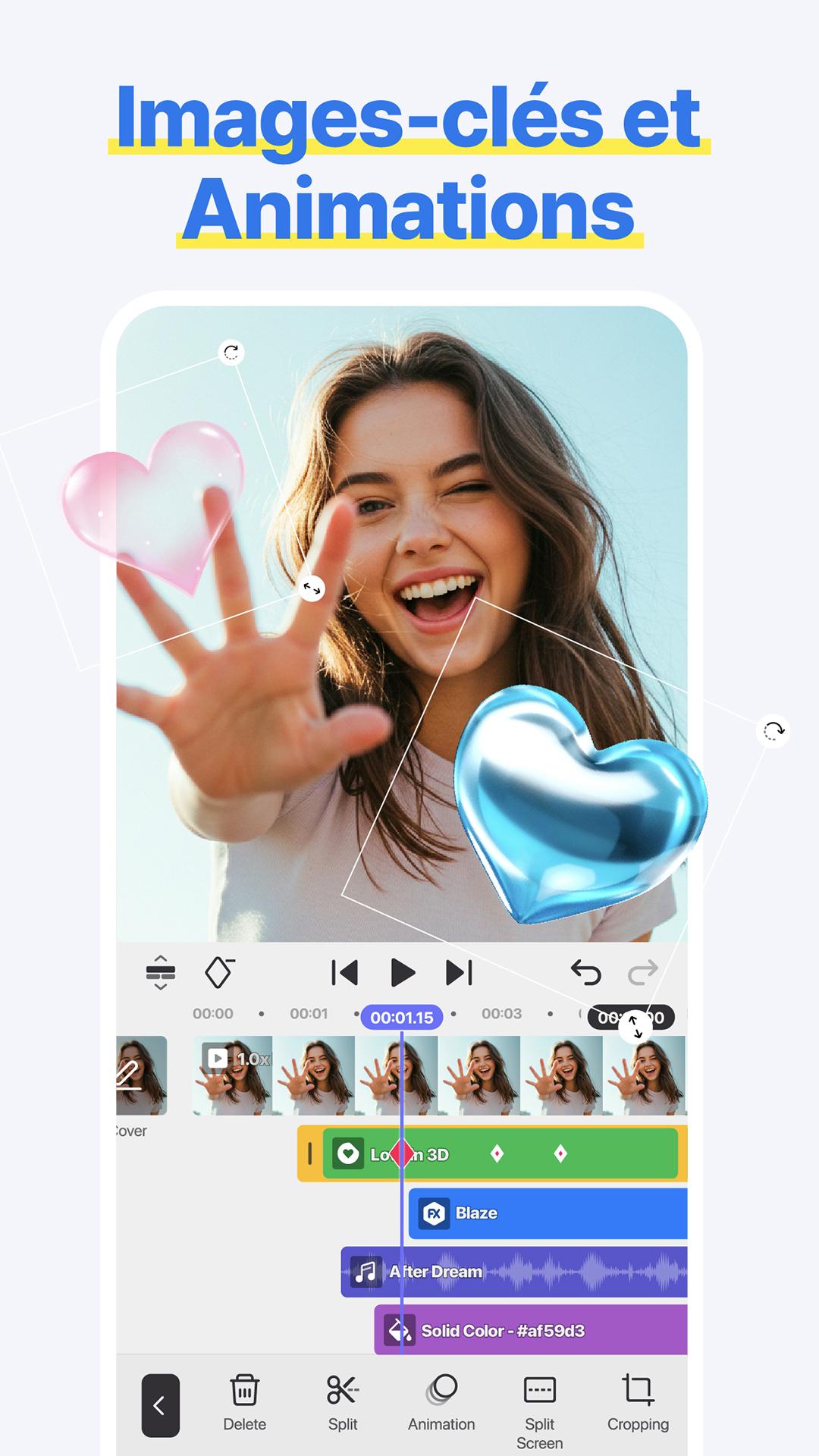Click the 00:01 timeline ruler mark
The image size is (819, 1456).
309,1014
